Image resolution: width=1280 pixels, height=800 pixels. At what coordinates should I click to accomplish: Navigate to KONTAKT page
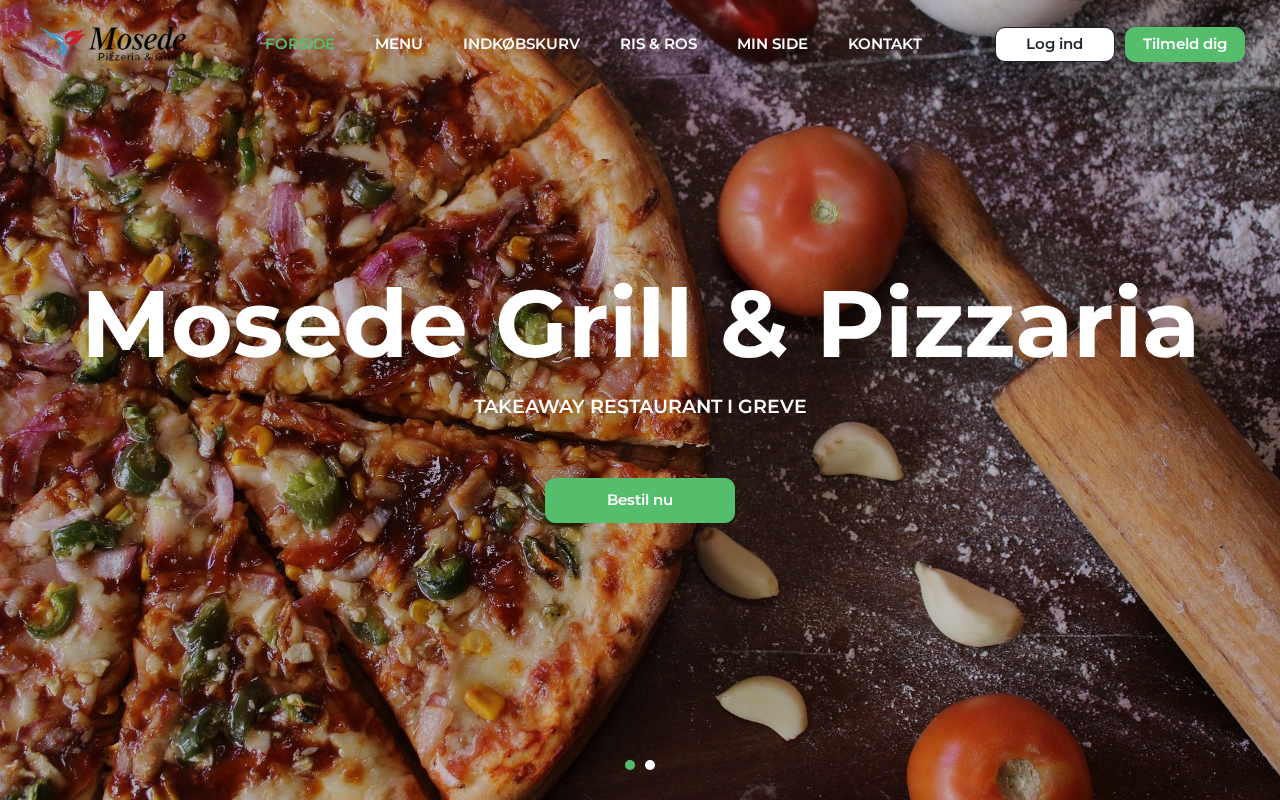[885, 44]
